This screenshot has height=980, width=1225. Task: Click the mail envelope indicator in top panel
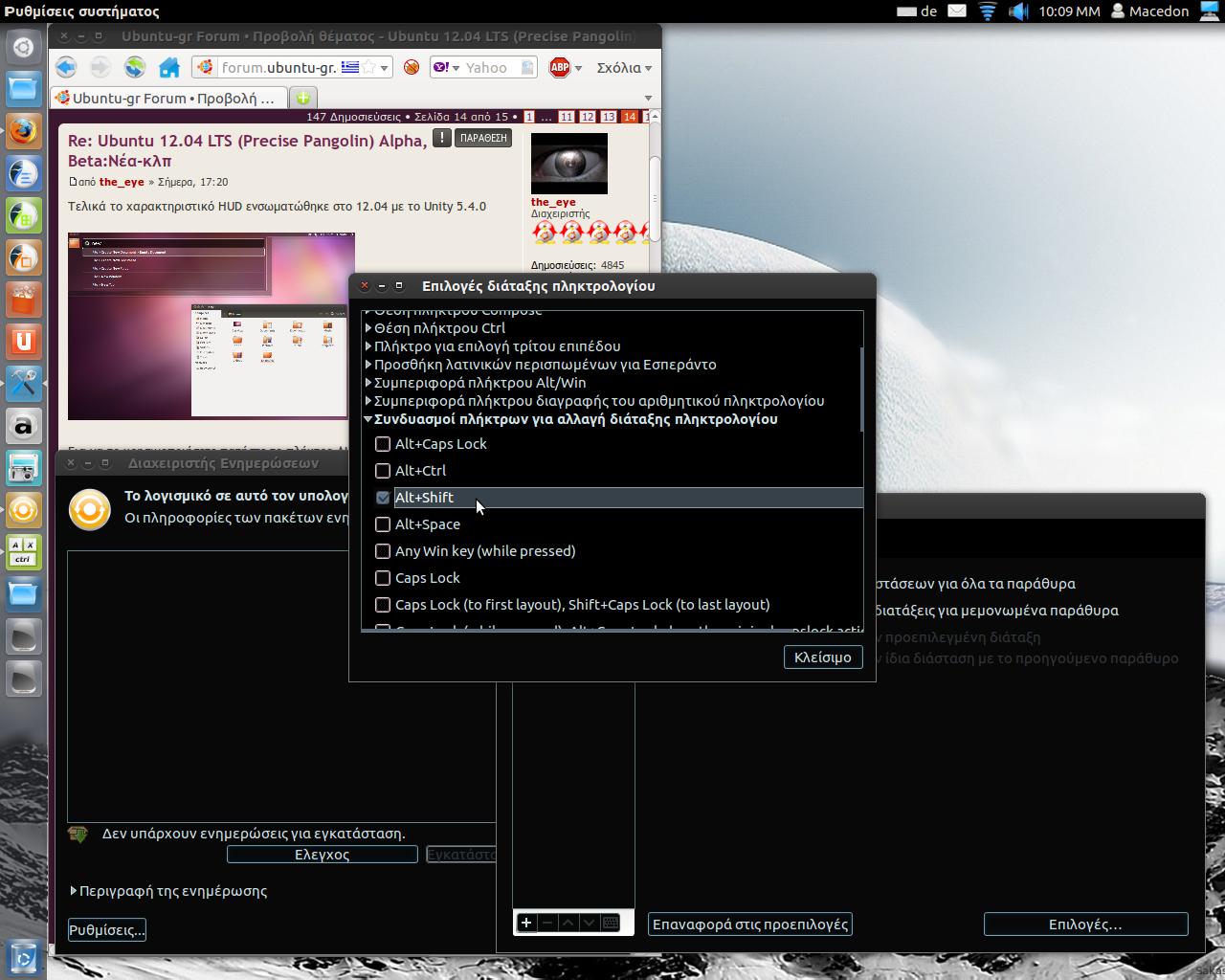tap(957, 11)
